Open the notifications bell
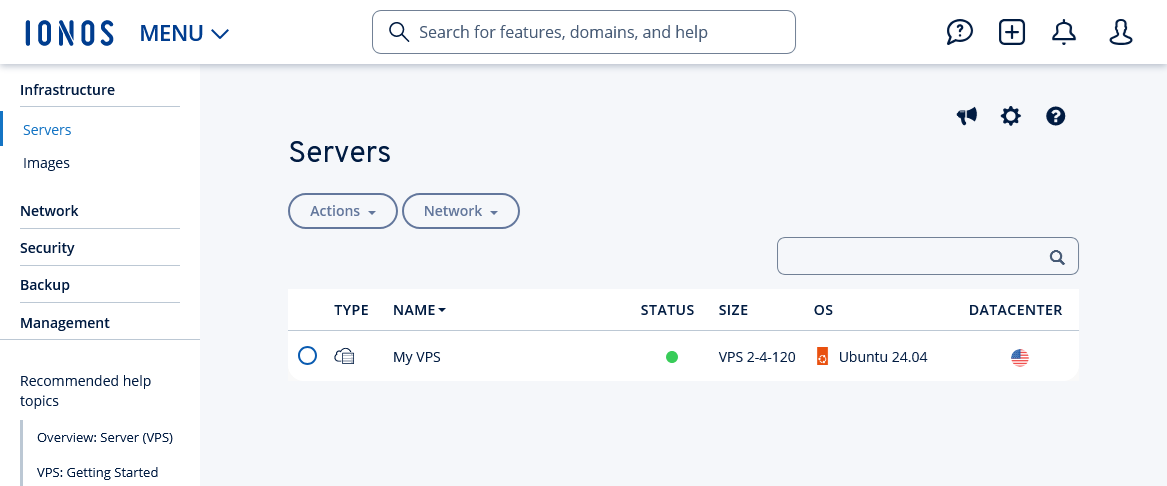The image size is (1167, 486). click(x=1064, y=32)
